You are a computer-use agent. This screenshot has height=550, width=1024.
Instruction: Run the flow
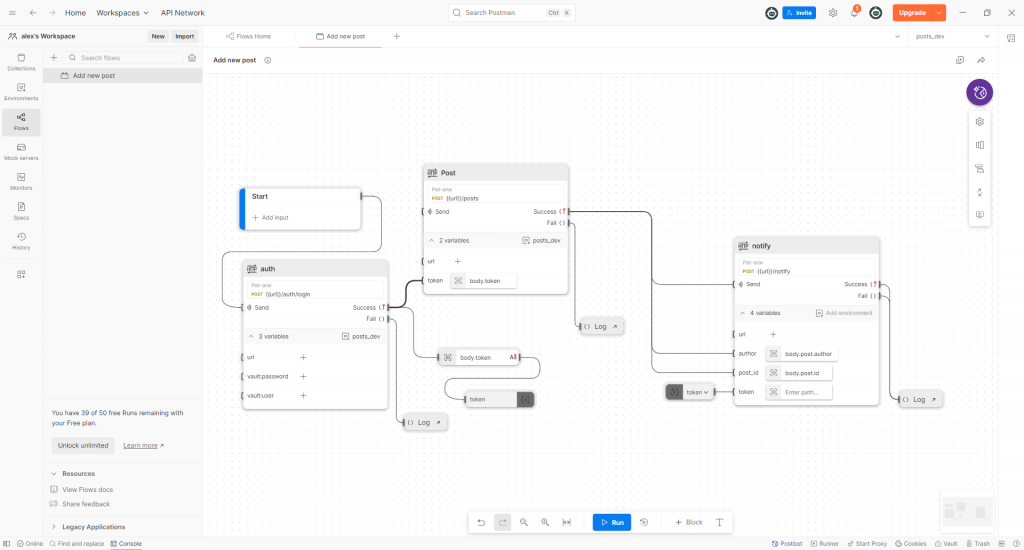(612, 522)
